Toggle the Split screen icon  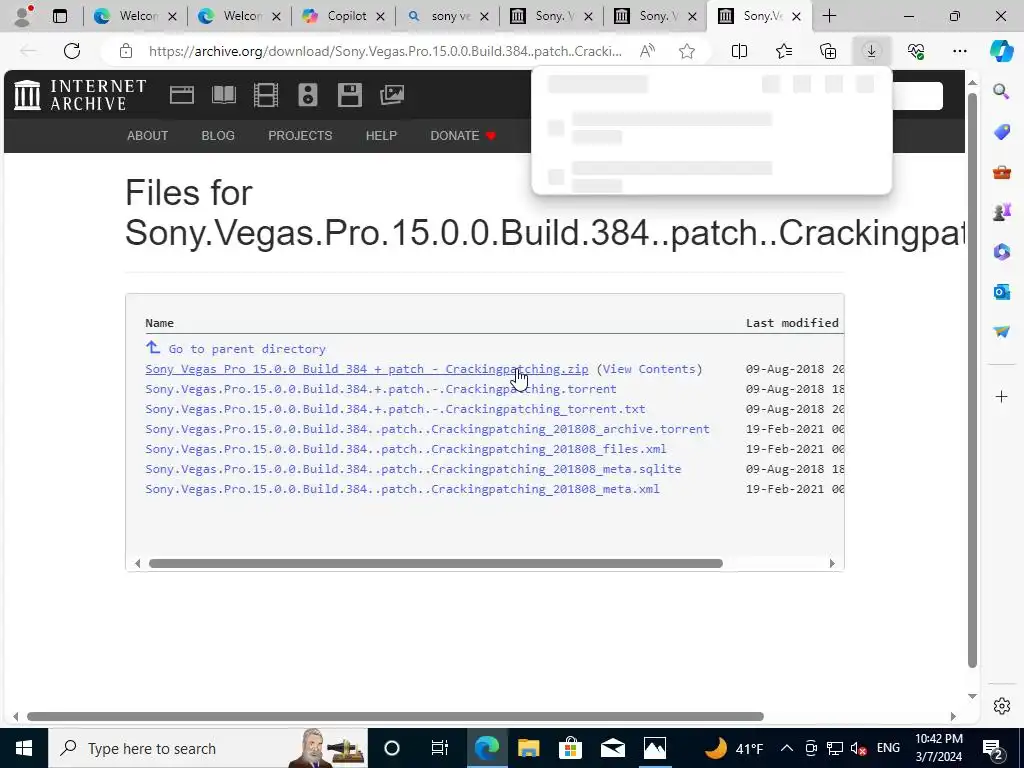coord(739,51)
